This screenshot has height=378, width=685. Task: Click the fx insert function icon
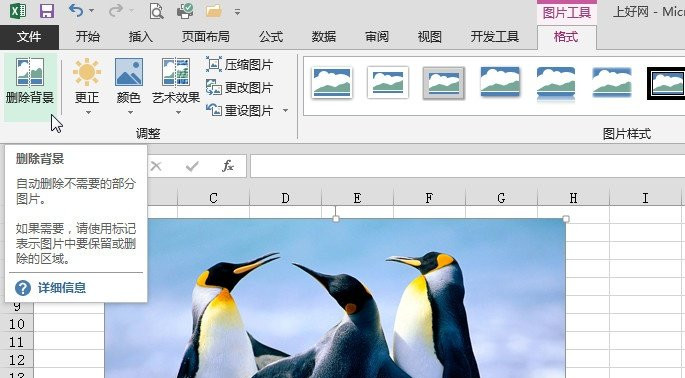228,166
